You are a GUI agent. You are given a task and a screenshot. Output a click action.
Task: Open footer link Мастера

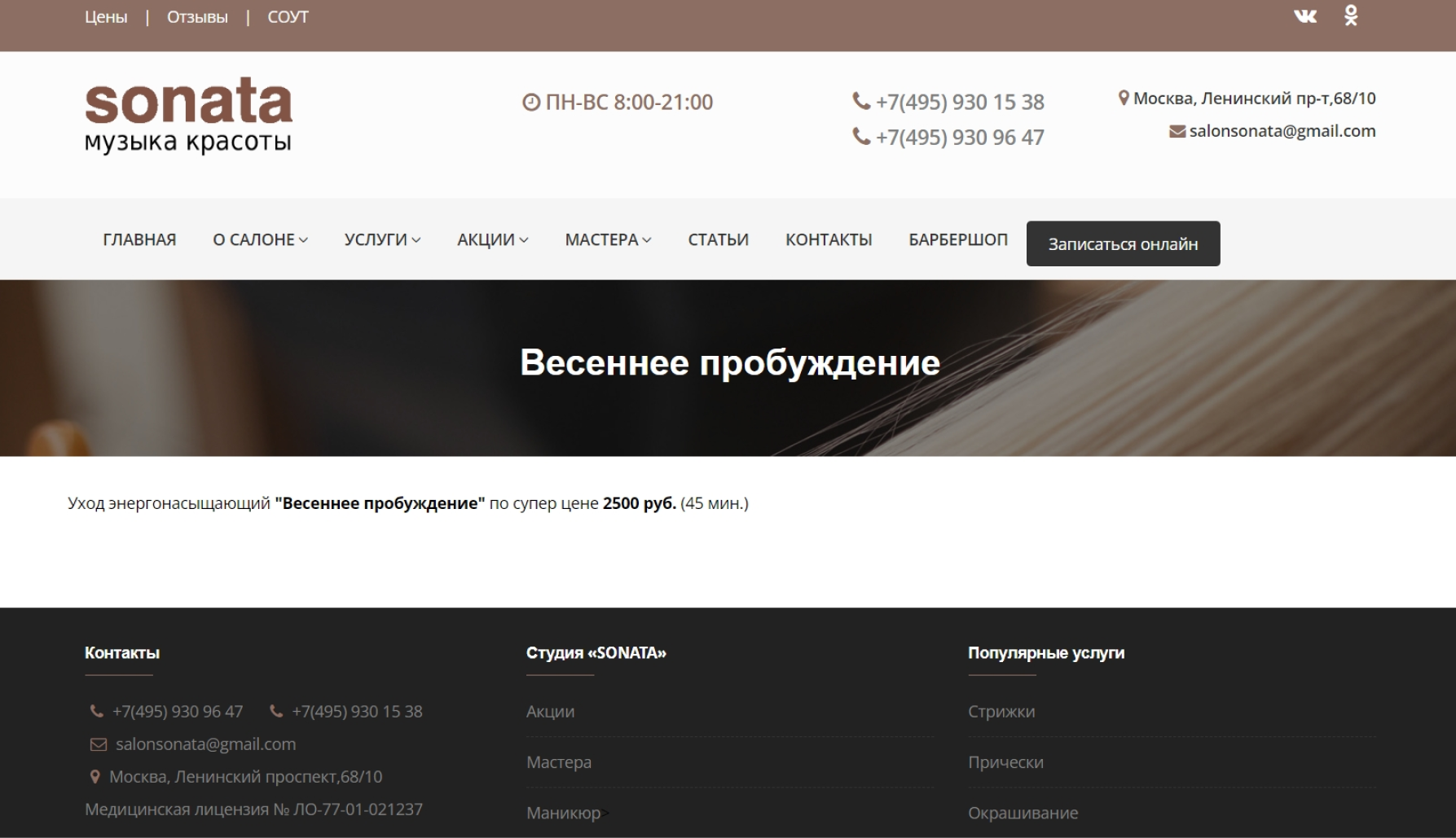[559, 762]
